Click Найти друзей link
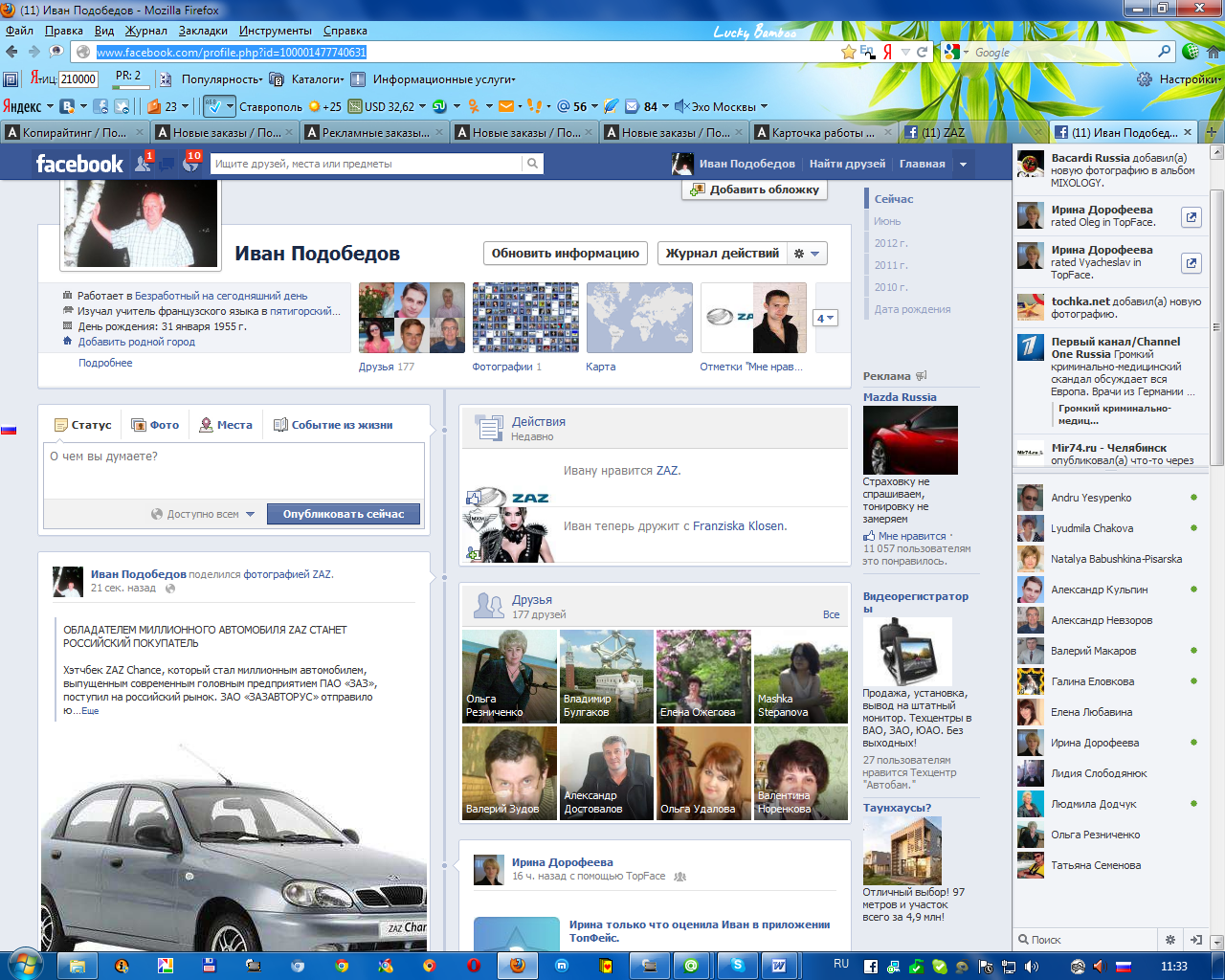1225x980 pixels. coord(847,164)
